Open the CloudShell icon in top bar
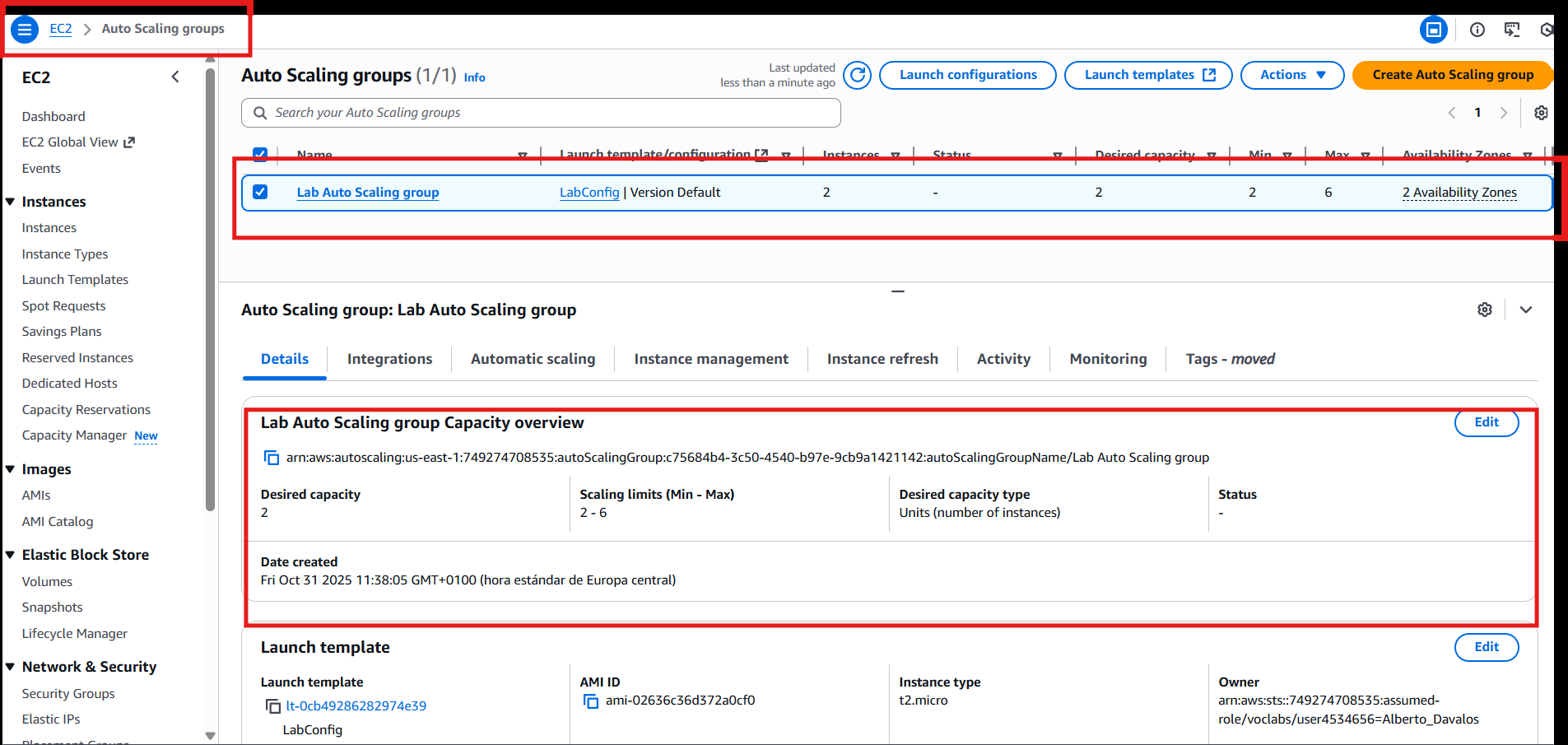The height and width of the screenshot is (745, 1568). click(1512, 30)
